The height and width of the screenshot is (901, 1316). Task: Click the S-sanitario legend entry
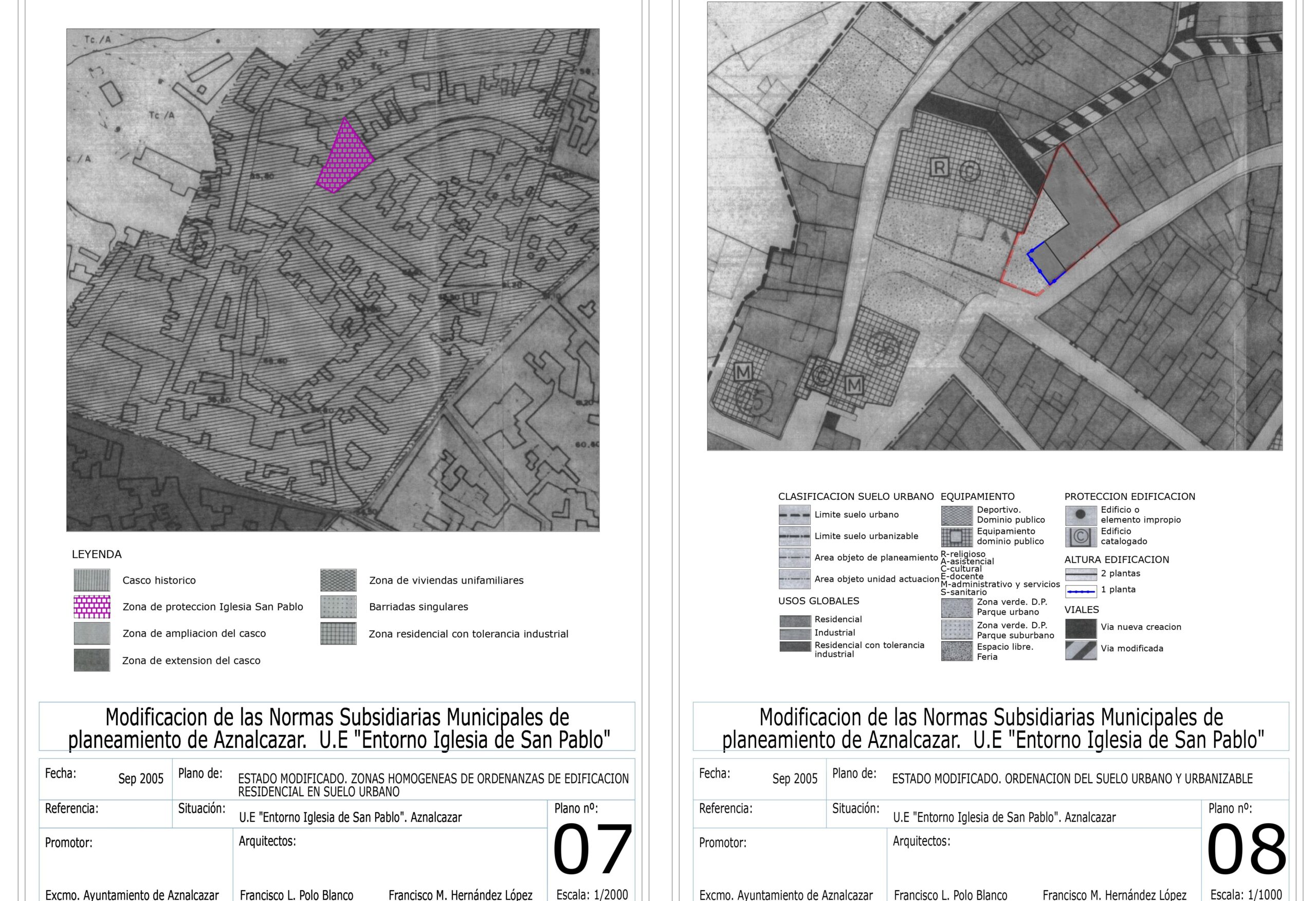coord(964,592)
